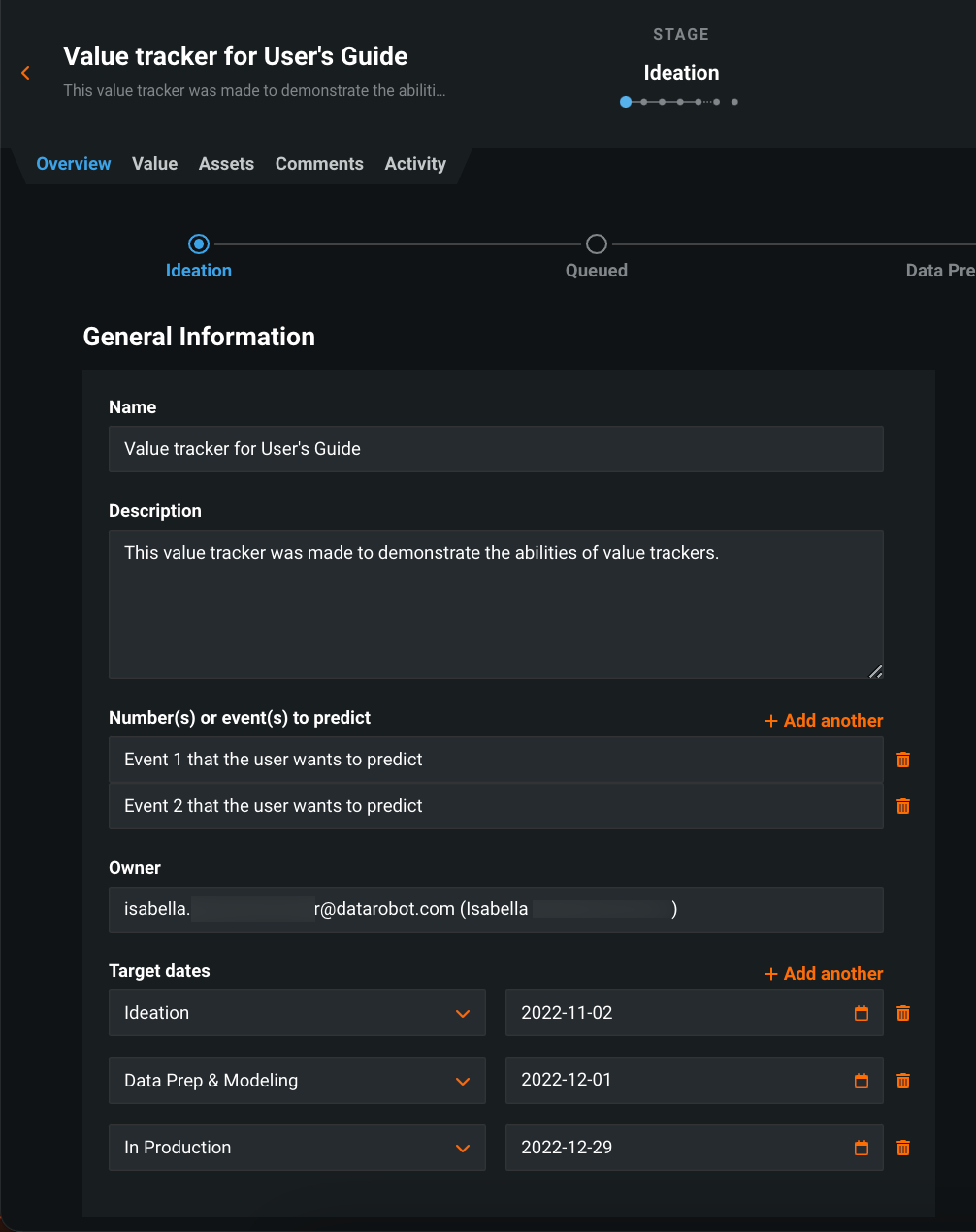Delete Event 1 using its trash icon
This screenshot has height=1232, width=976.
903,760
